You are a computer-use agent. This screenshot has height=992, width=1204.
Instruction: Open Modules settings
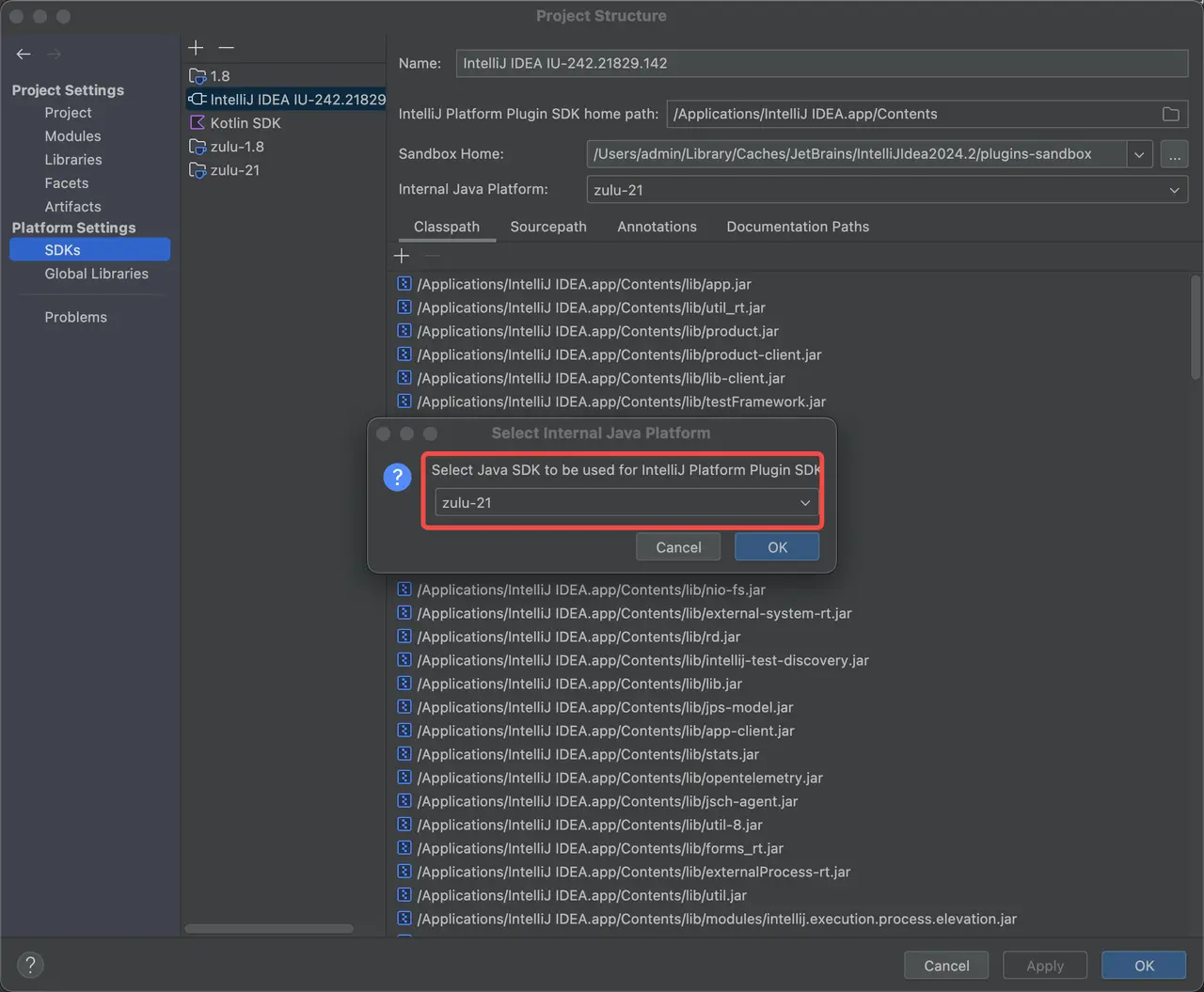click(72, 136)
